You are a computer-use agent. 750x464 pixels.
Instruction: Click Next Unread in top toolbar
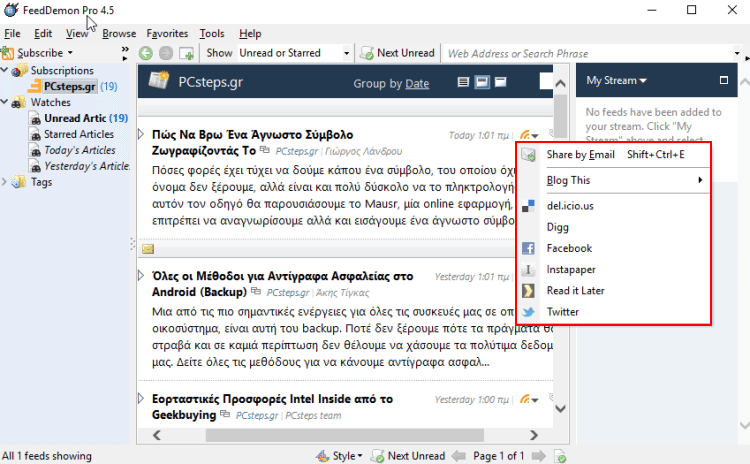coord(398,53)
